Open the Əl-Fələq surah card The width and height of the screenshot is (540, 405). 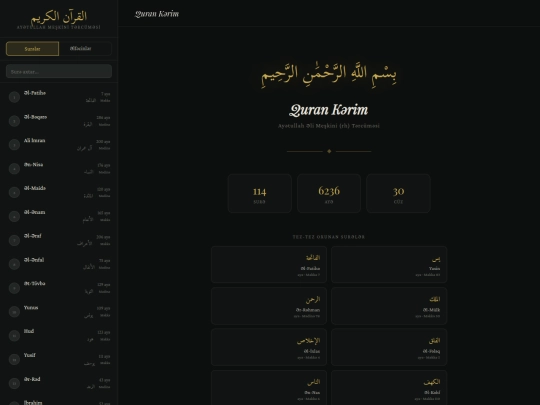click(389, 347)
